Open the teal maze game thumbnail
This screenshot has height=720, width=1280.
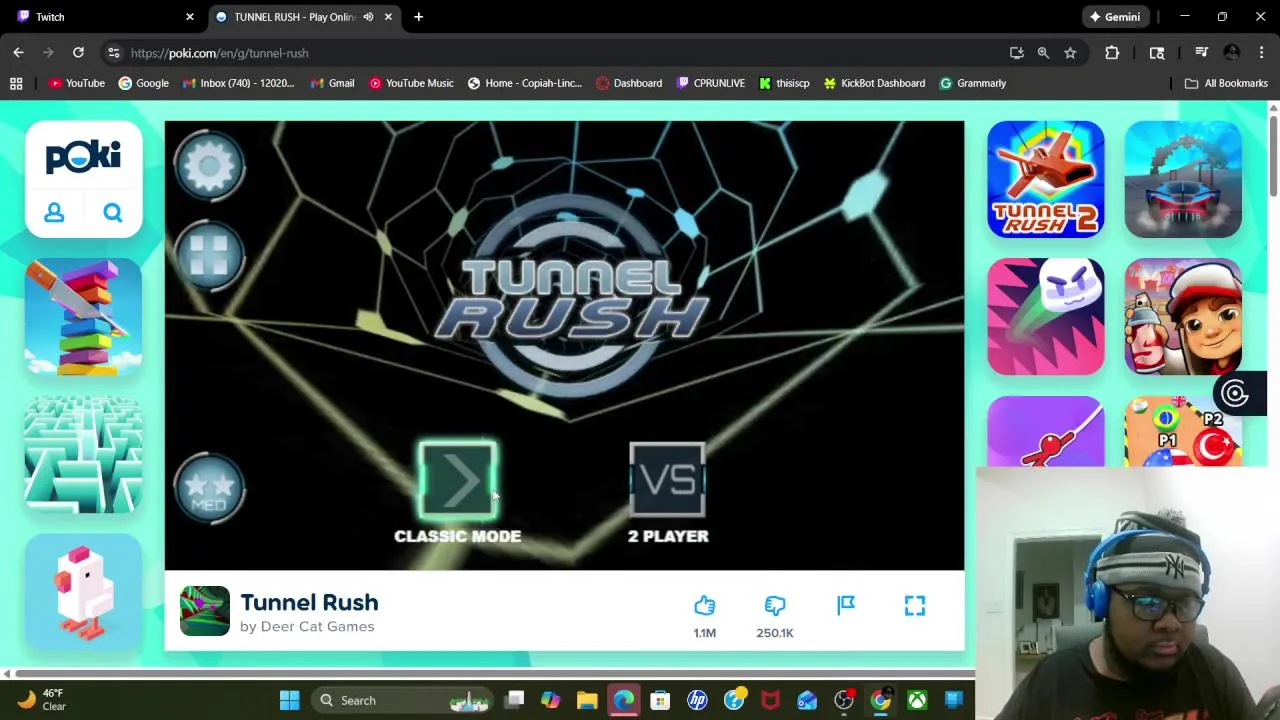pos(84,455)
